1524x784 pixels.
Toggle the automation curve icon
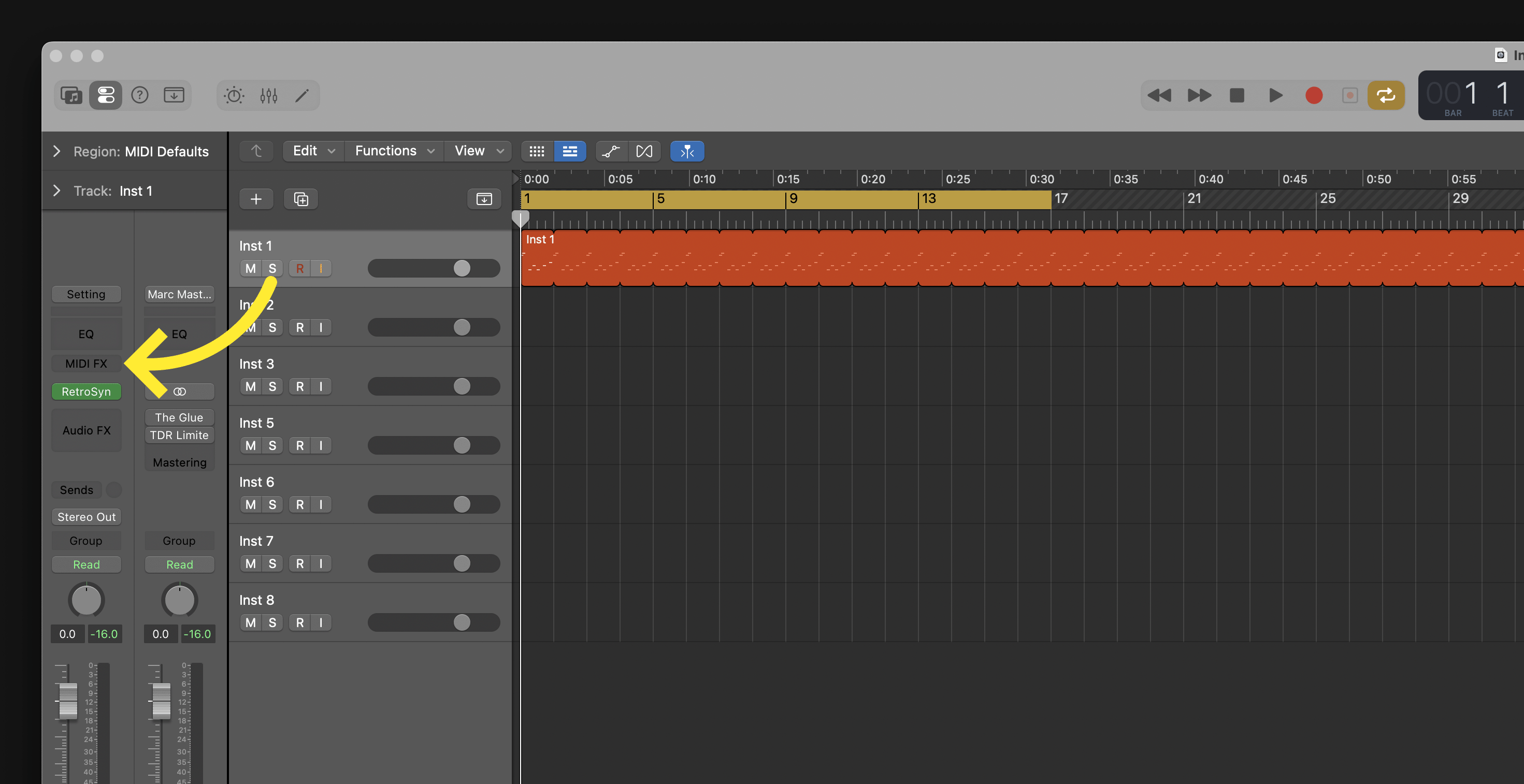pyautogui.click(x=611, y=151)
